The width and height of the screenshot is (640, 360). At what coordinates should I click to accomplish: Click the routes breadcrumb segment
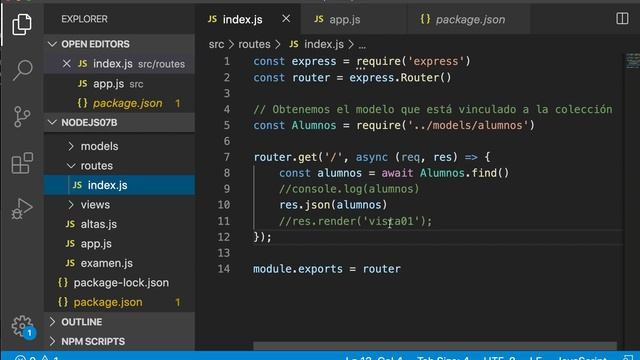click(254, 44)
